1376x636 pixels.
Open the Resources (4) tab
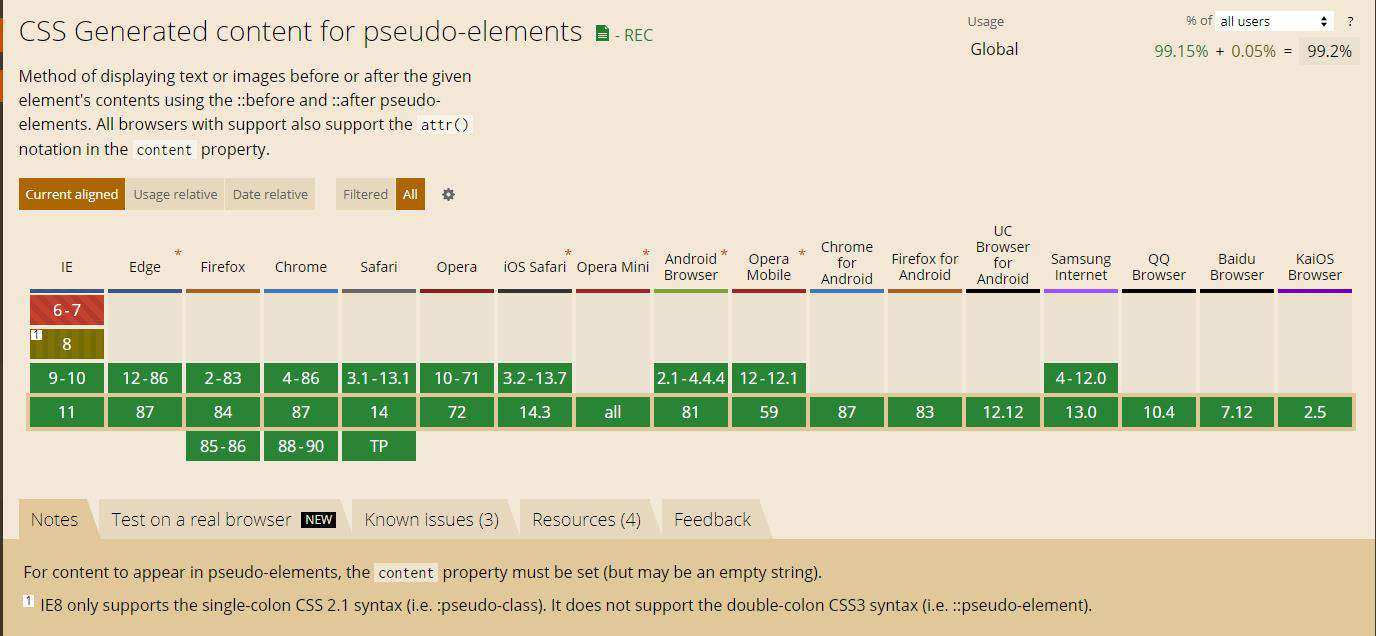pos(586,519)
